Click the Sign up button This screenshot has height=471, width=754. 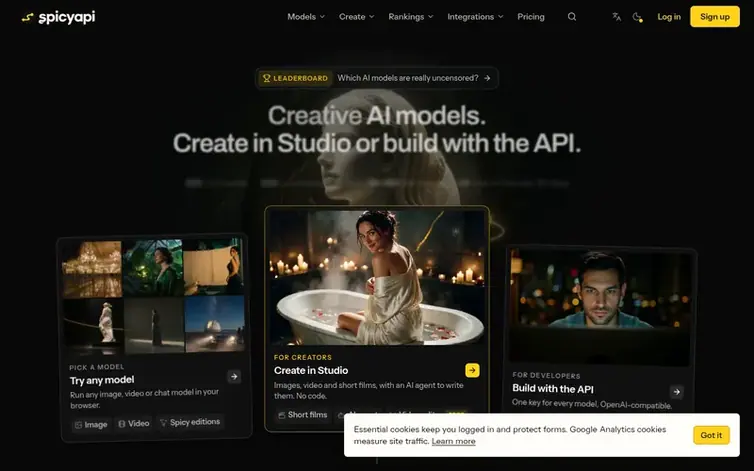click(715, 17)
